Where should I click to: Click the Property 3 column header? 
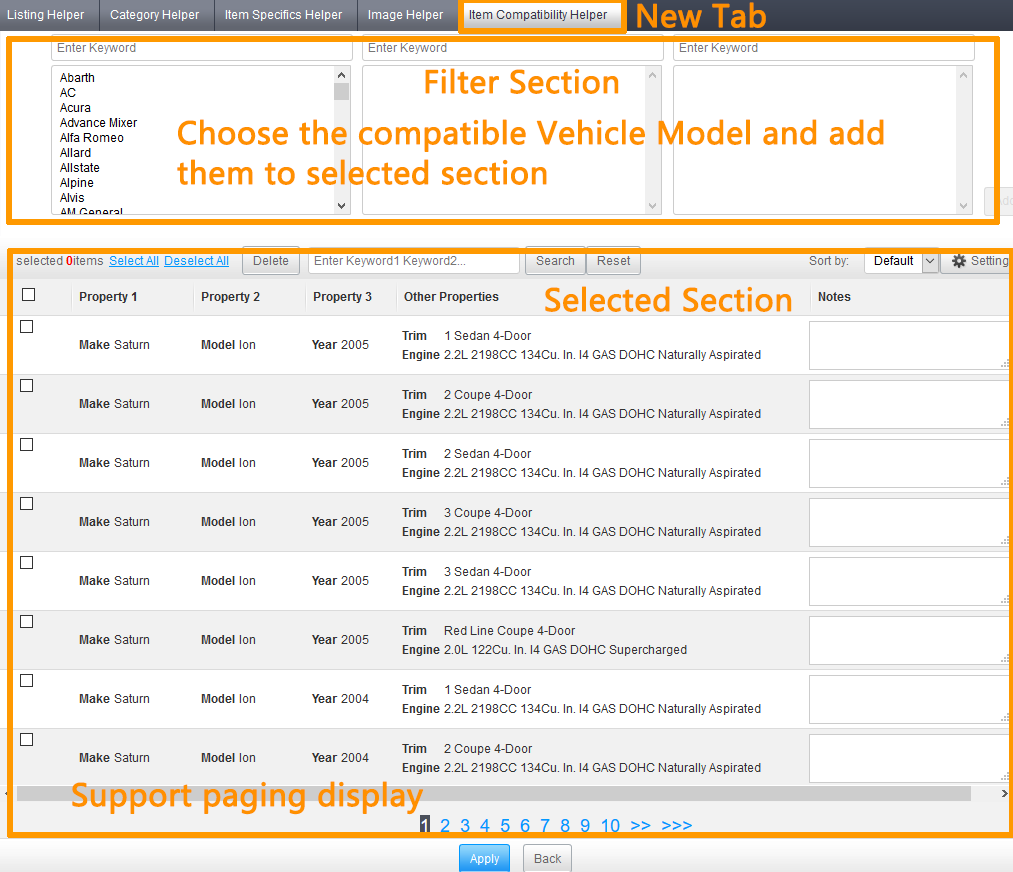[x=342, y=296]
